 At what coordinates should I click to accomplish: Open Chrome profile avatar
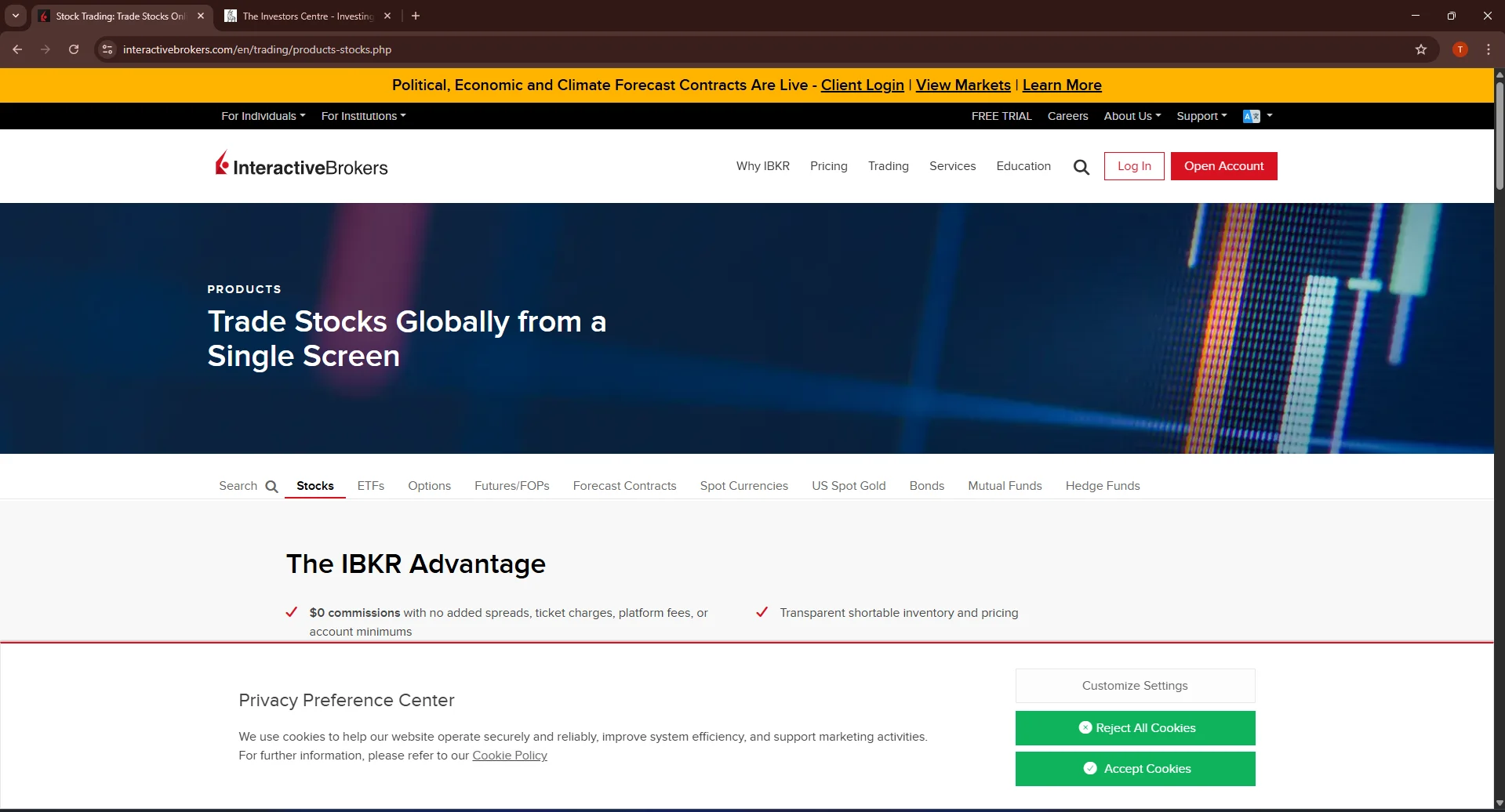click(1460, 49)
